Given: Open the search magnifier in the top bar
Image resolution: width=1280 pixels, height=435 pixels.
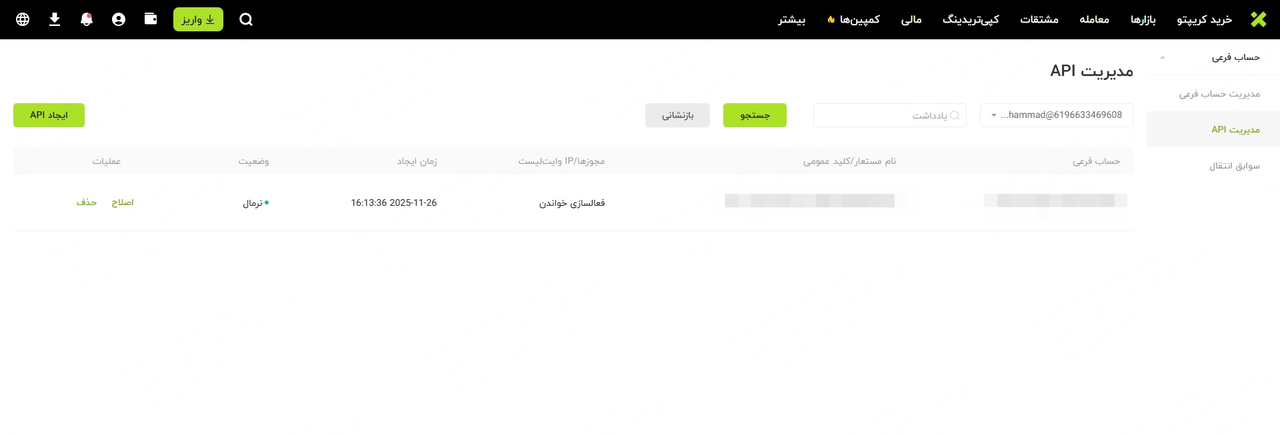Looking at the screenshot, I should (246, 19).
